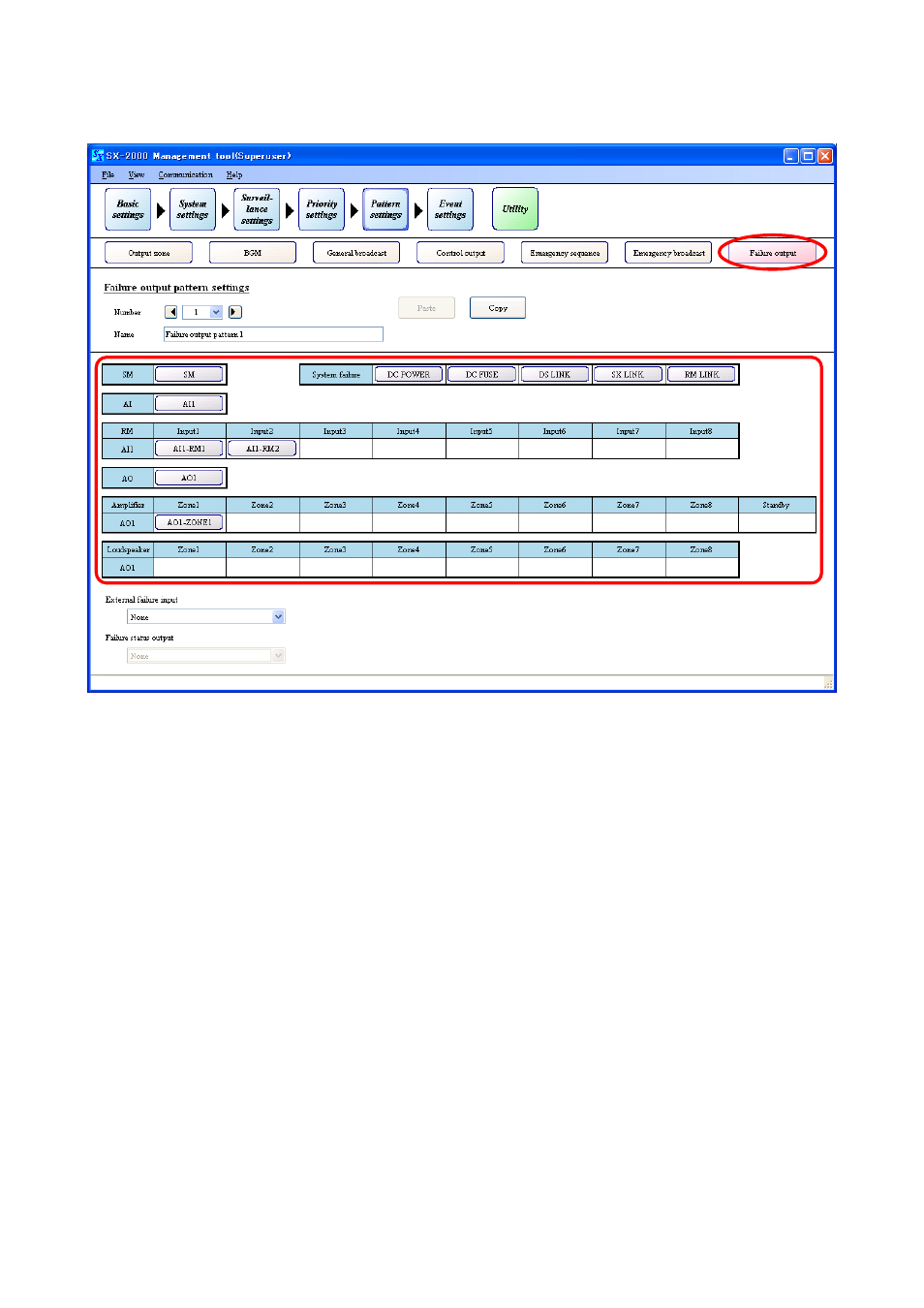Go to System settings step

[193, 209]
